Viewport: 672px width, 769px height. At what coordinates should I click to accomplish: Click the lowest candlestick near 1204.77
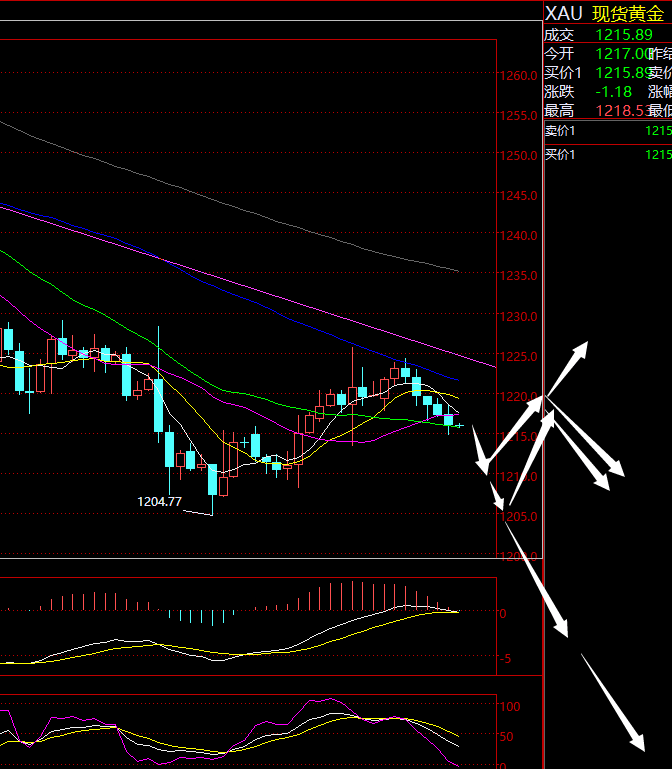tap(212, 489)
